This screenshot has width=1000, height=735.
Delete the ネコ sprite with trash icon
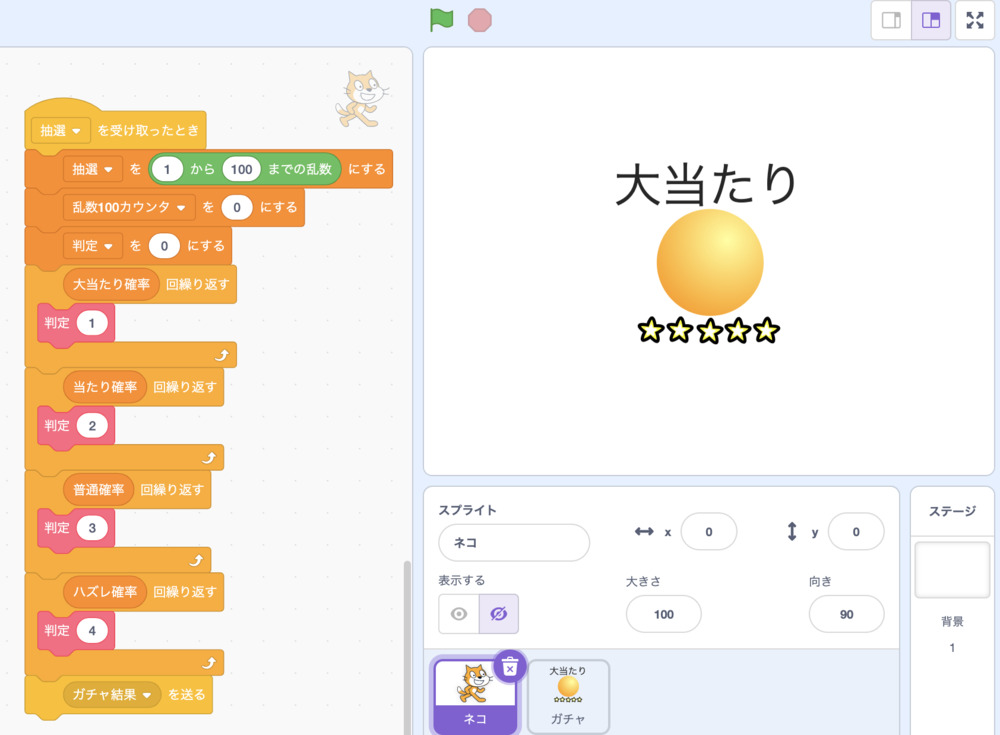click(x=510, y=666)
